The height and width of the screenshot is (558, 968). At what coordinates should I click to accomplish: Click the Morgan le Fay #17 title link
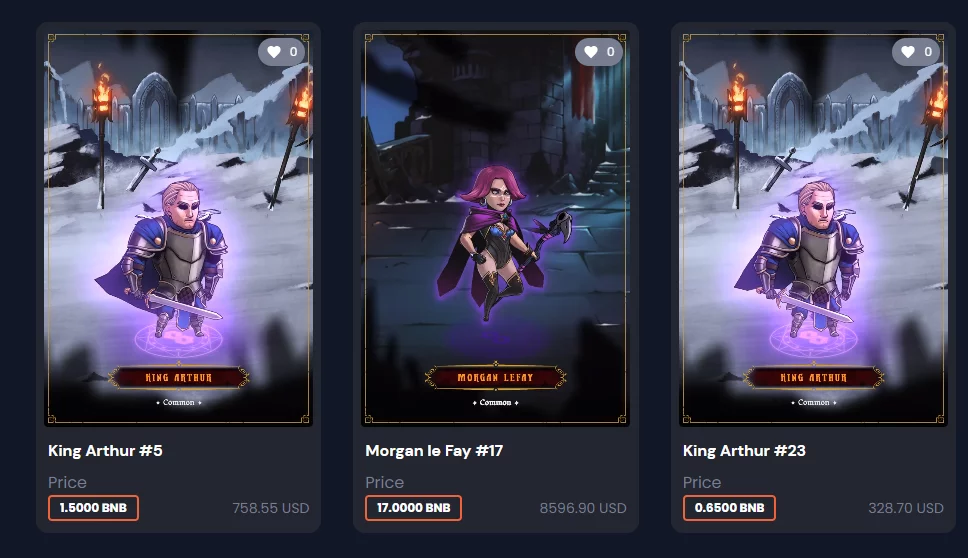pyautogui.click(x=434, y=451)
